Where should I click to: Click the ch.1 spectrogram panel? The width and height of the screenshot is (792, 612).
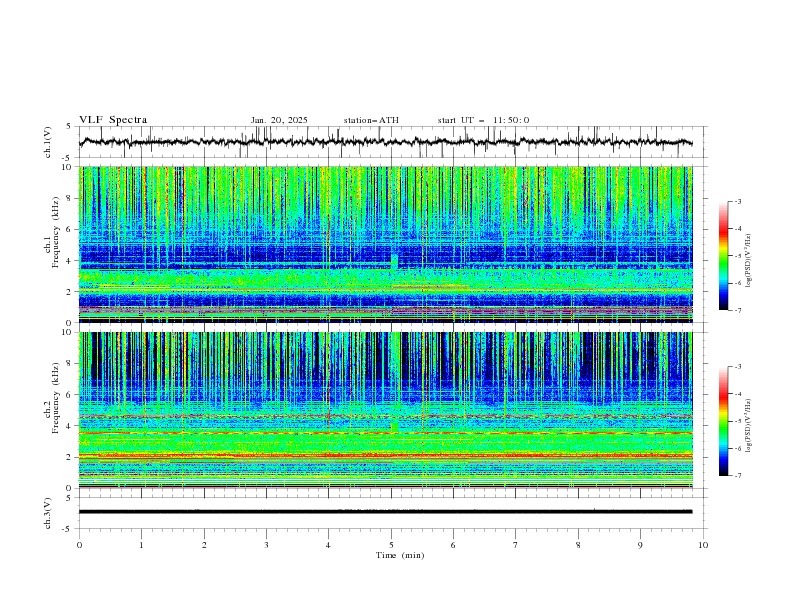click(x=385, y=244)
